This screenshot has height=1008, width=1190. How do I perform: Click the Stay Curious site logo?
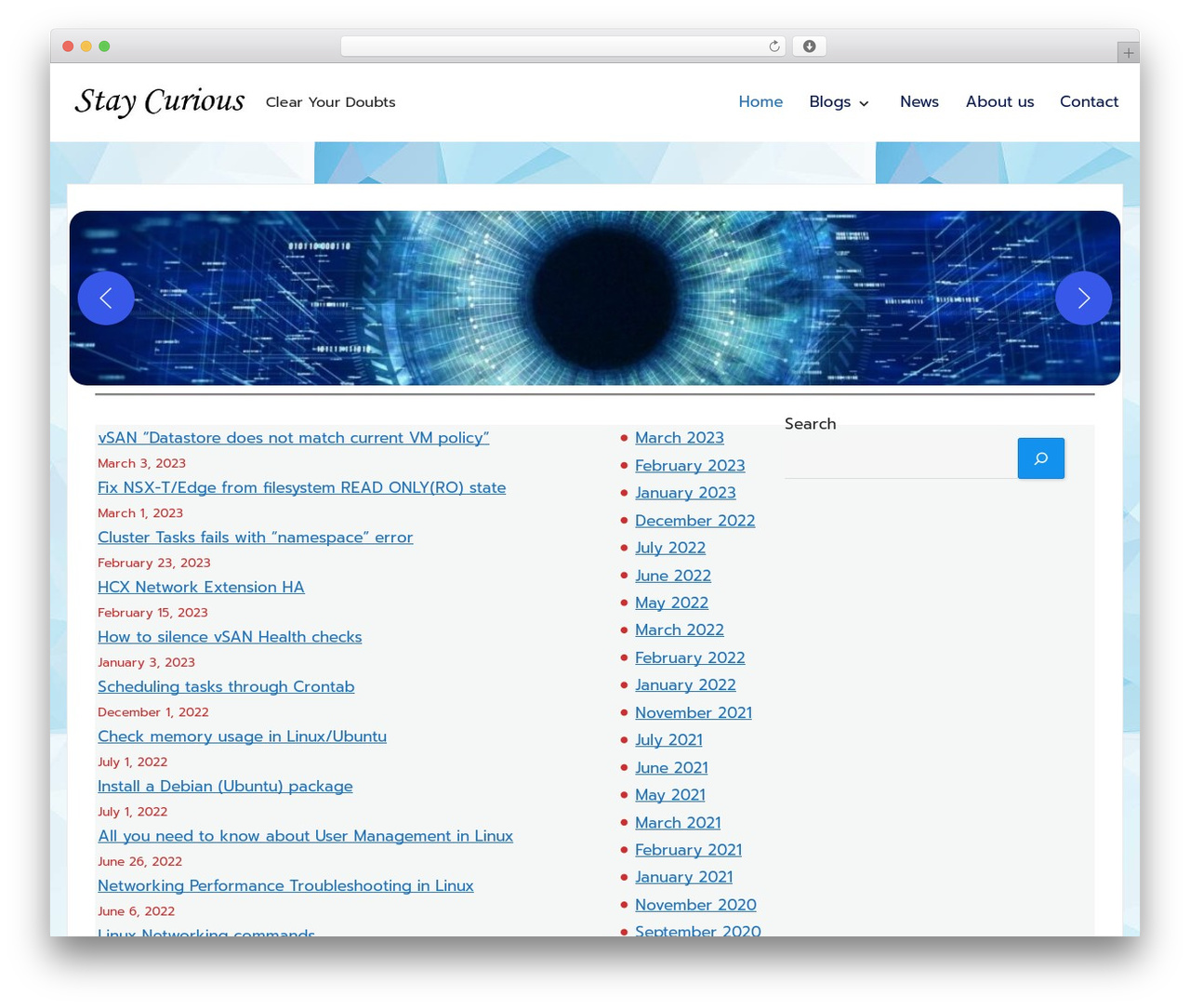(x=160, y=101)
